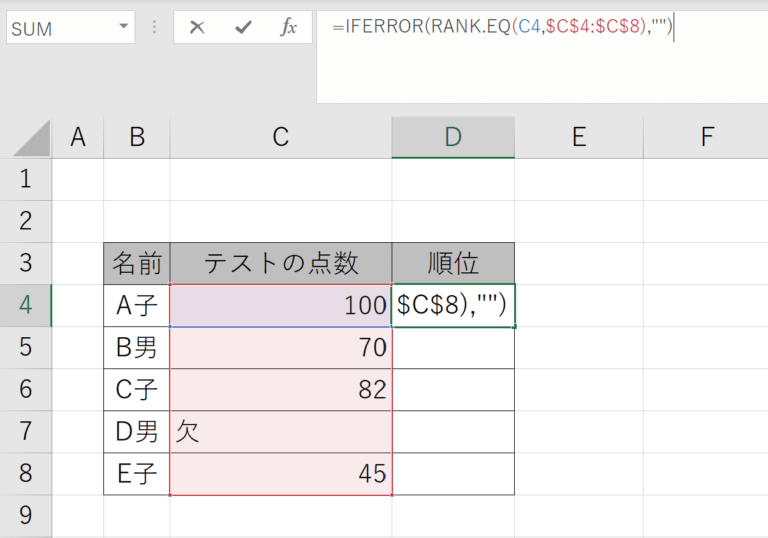Screen dimensions: 768x538
Task: Click the rank cell for C子
Action: coord(453,390)
